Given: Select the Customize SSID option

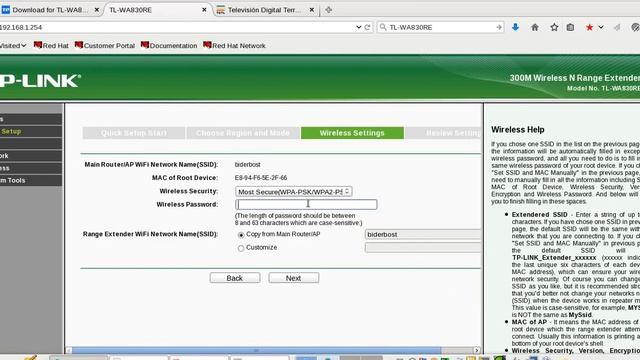Looking at the screenshot, I should 241,248.
